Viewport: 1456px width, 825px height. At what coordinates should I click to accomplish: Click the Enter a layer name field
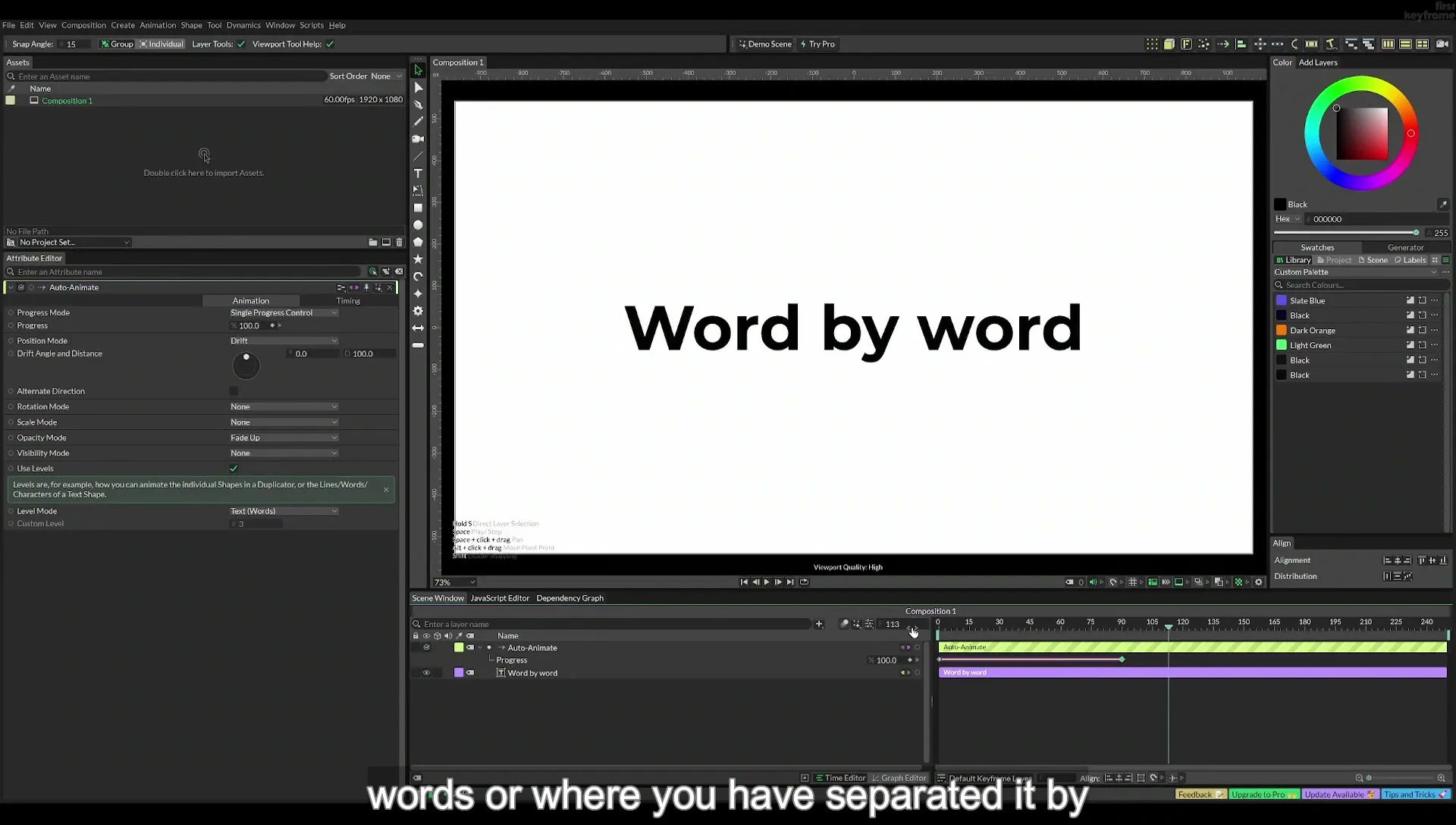616,624
